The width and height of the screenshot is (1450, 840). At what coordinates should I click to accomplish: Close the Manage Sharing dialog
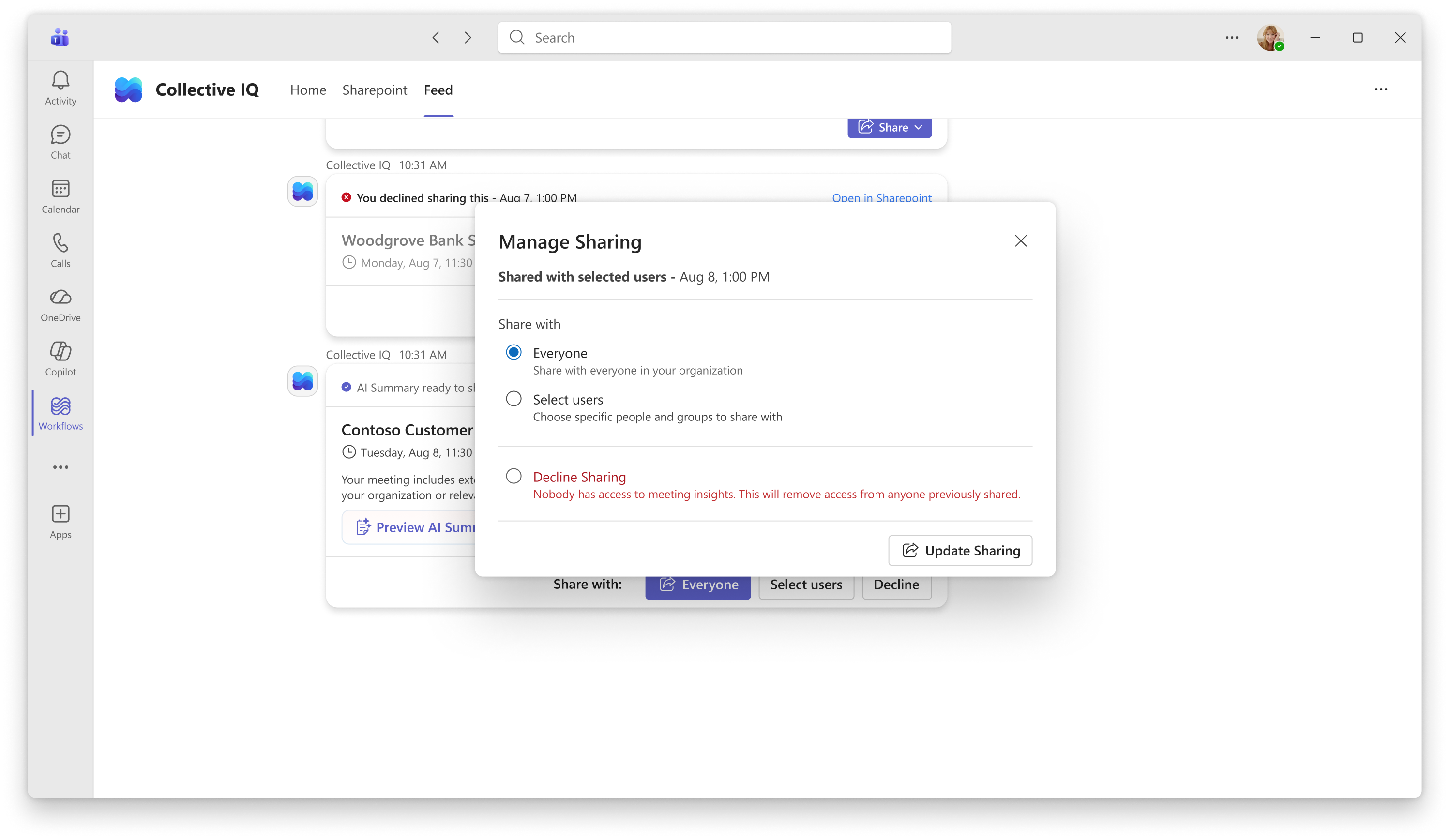click(1021, 240)
